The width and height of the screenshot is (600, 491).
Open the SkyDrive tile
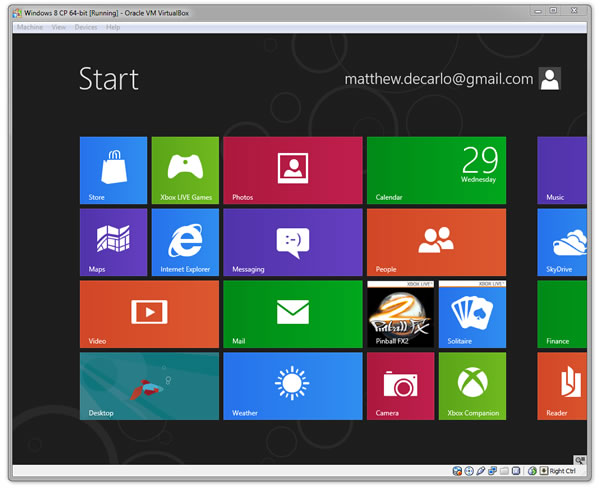pyautogui.click(x=562, y=242)
